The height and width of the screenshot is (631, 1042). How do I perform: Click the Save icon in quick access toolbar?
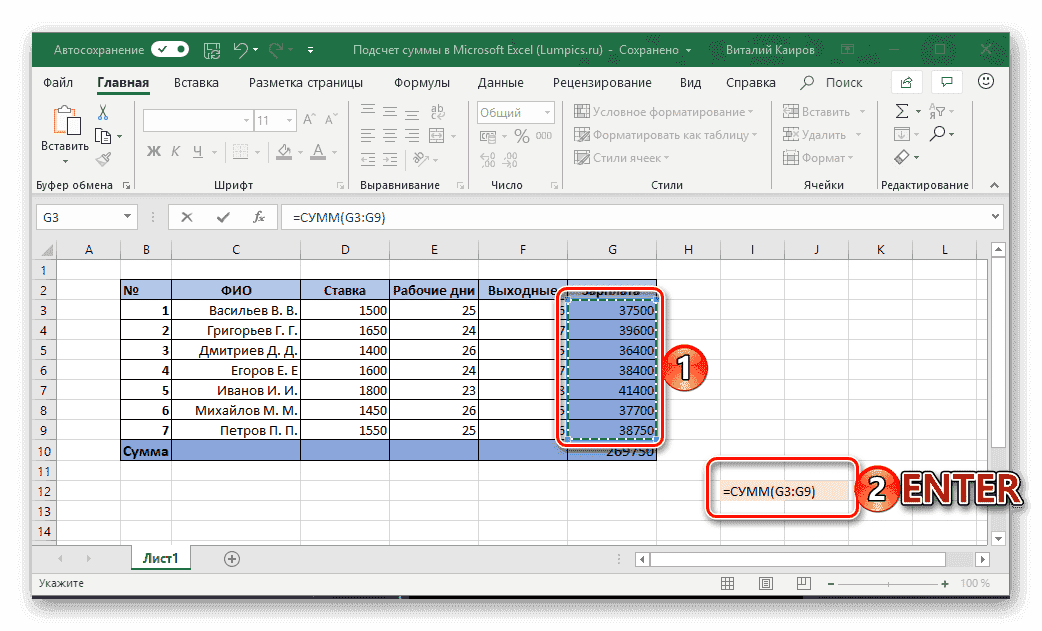point(211,48)
